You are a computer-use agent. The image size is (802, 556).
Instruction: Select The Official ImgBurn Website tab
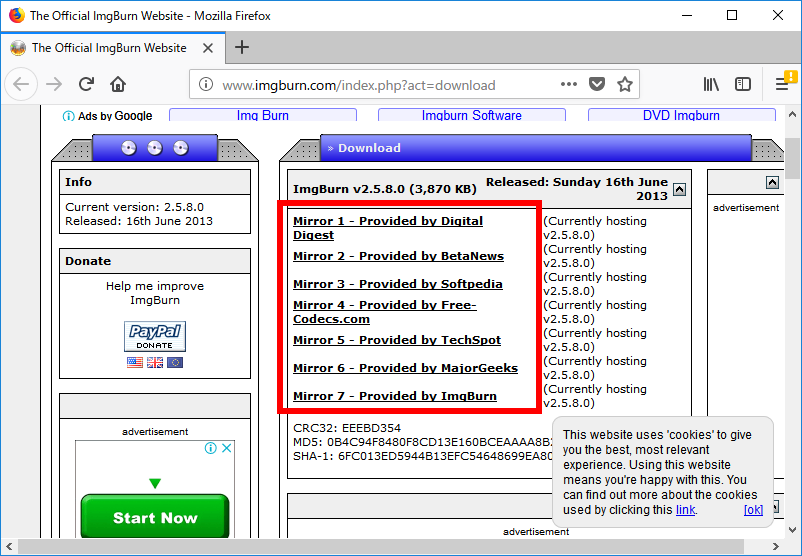point(113,48)
